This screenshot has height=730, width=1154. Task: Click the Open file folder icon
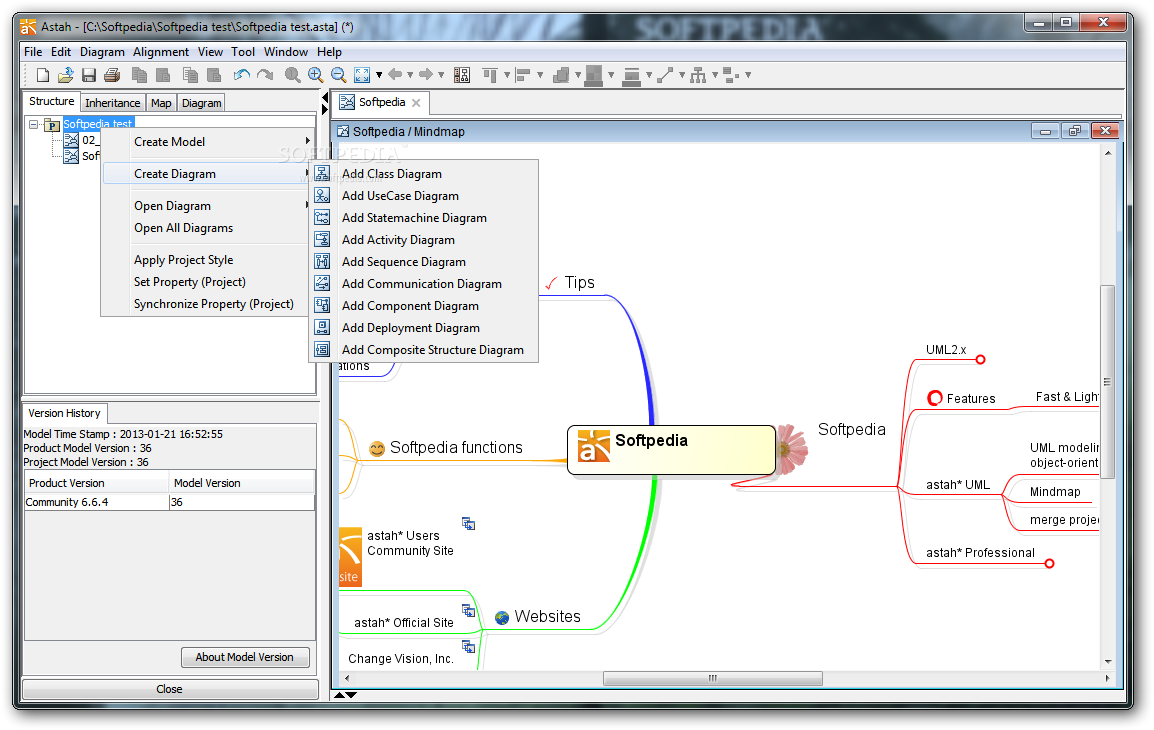coord(66,75)
